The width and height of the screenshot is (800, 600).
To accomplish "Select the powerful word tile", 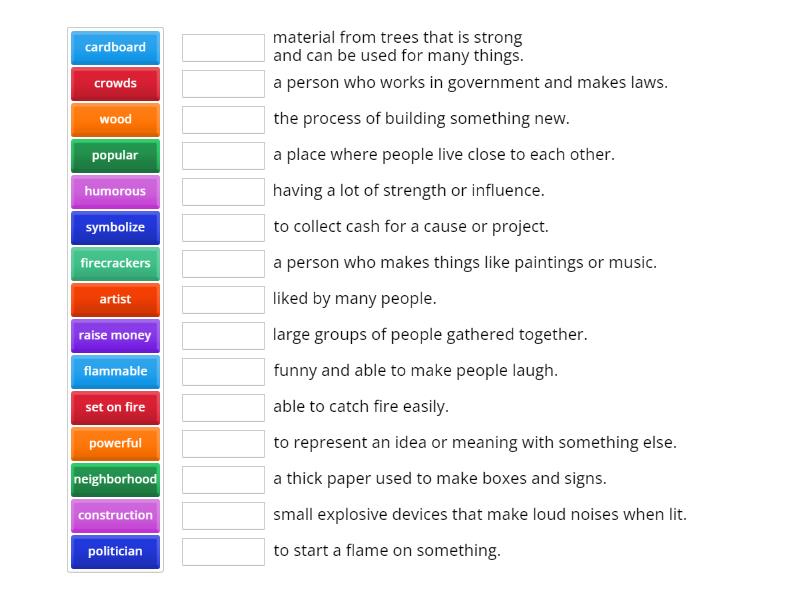I will (x=114, y=443).
